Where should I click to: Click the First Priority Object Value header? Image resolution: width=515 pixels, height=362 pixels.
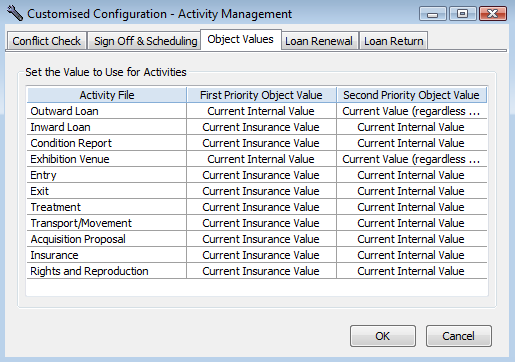coord(261,95)
